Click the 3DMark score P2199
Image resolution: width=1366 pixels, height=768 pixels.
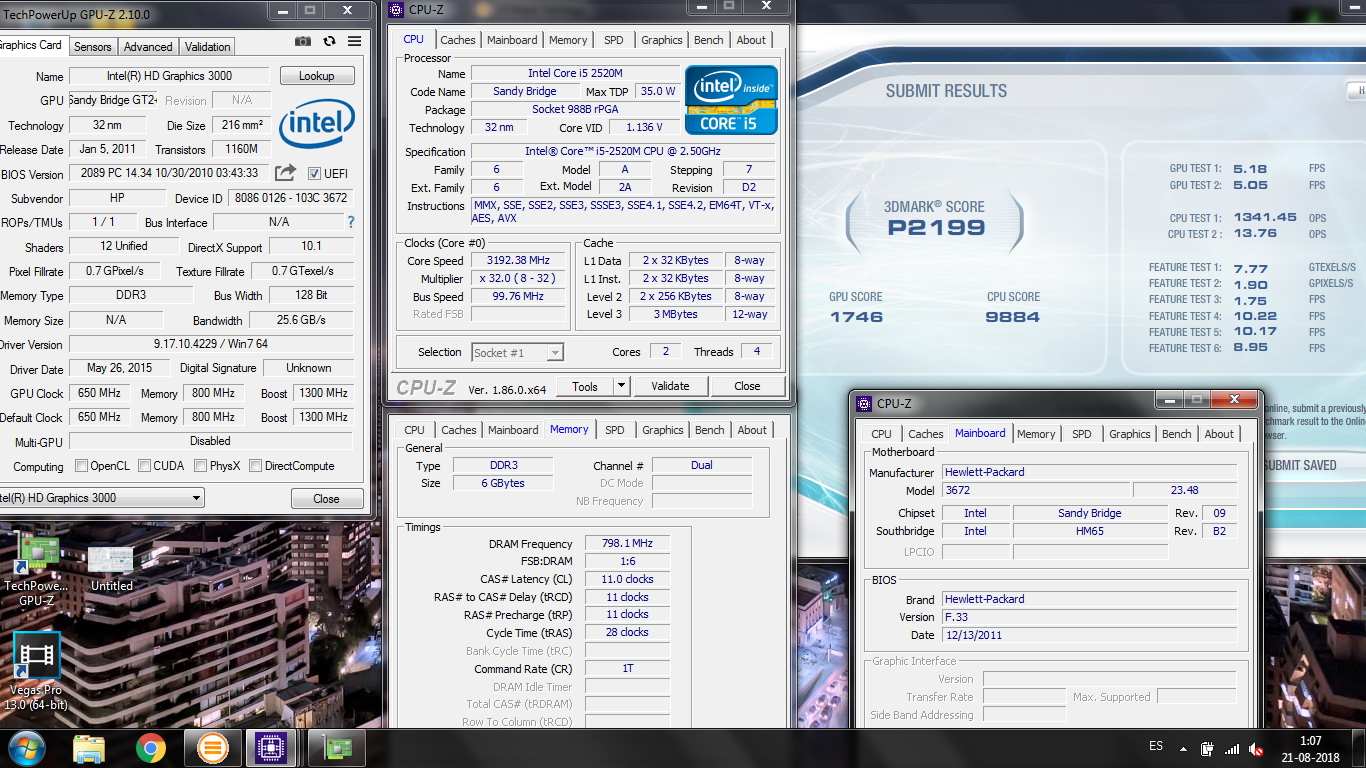click(936, 228)
